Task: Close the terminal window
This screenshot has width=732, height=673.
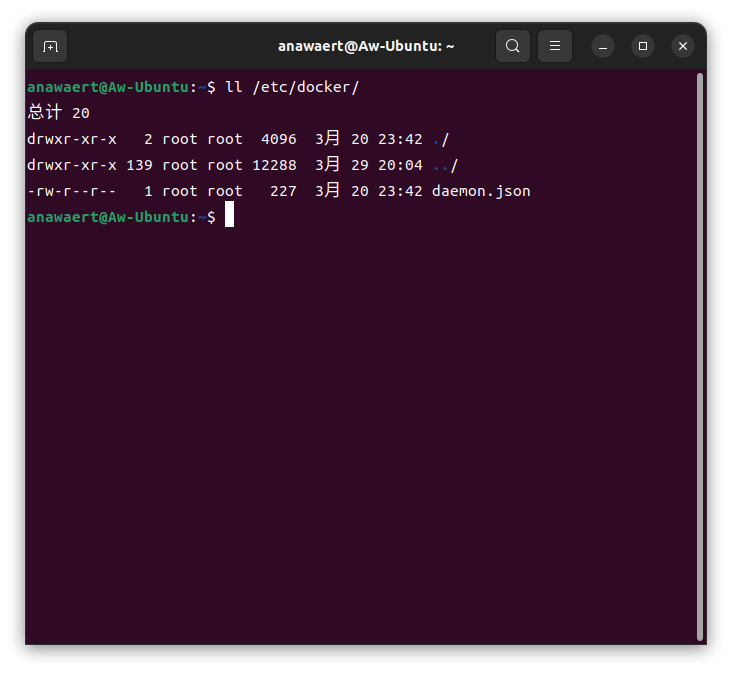Action: (683, 46)
